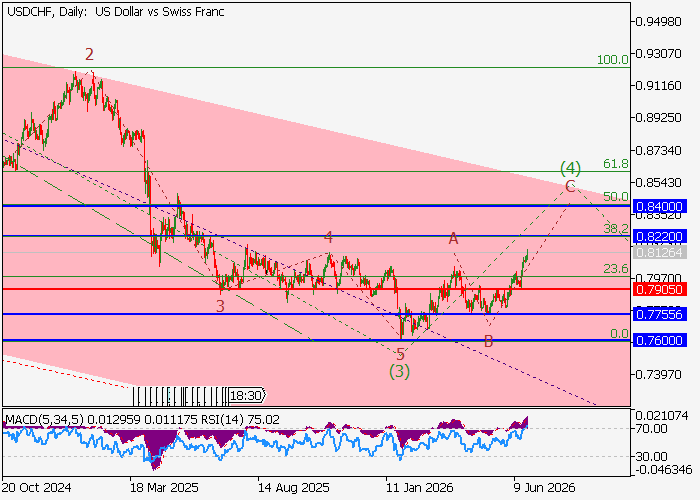
Task: Click the '11 Jan 2026' date label
Action: (420, 487)
